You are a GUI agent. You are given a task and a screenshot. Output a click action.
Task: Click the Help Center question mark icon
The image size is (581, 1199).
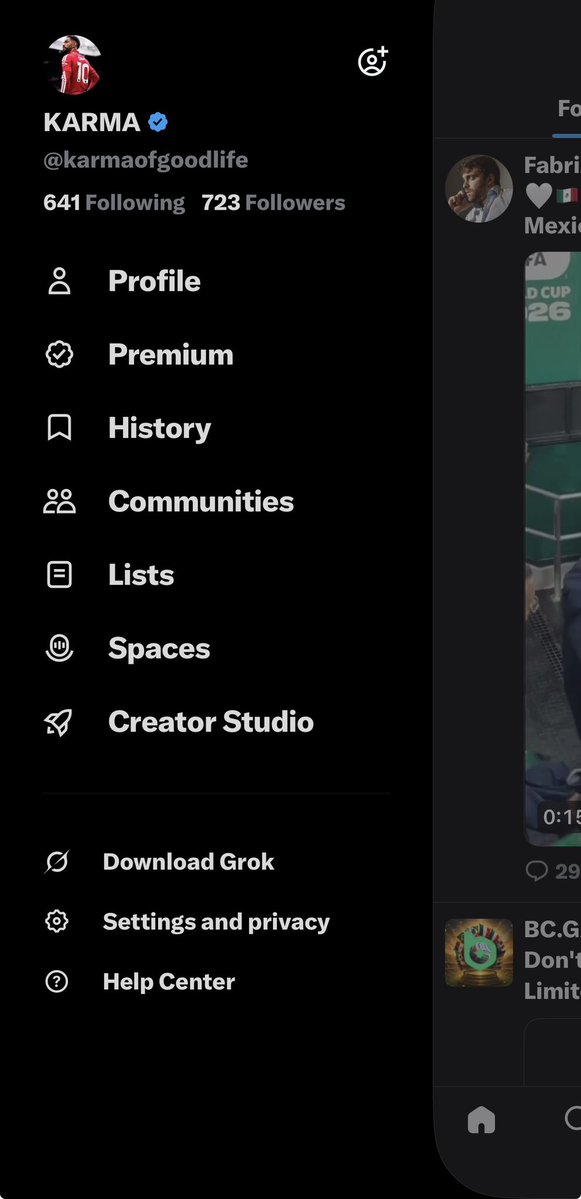[x=57, y=982]
